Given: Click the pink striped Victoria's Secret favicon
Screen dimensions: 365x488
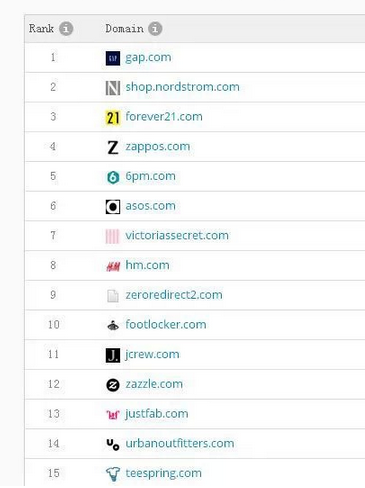Looking at the screenshot, I should coord(112,237).
